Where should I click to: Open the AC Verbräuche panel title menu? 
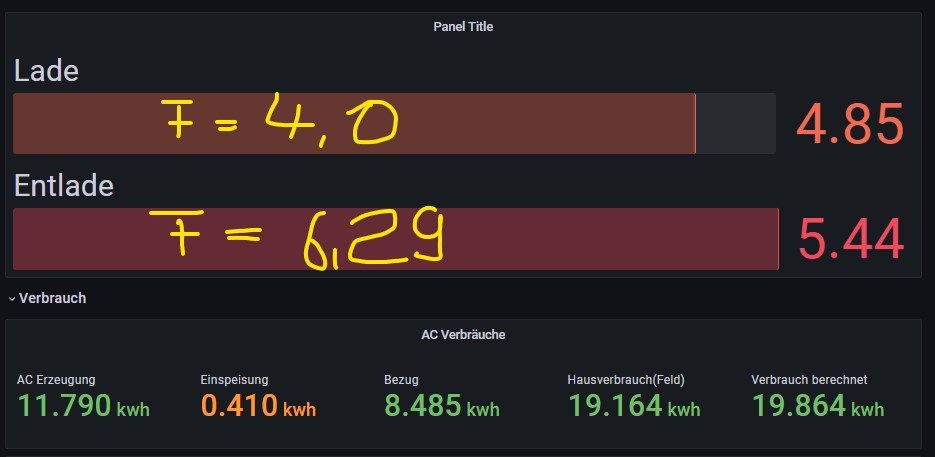click(462, 335)
